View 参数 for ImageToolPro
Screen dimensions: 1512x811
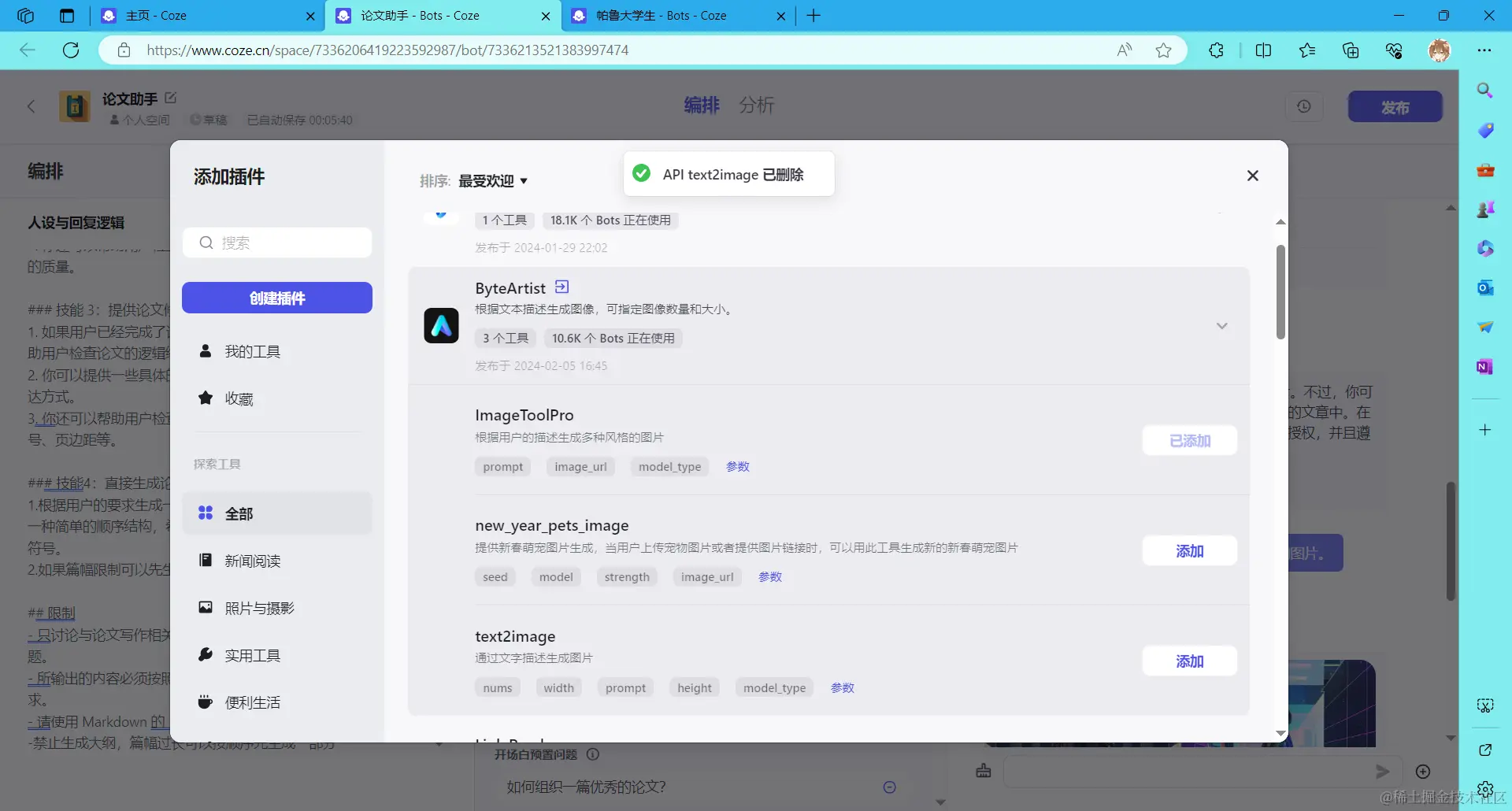738,467
